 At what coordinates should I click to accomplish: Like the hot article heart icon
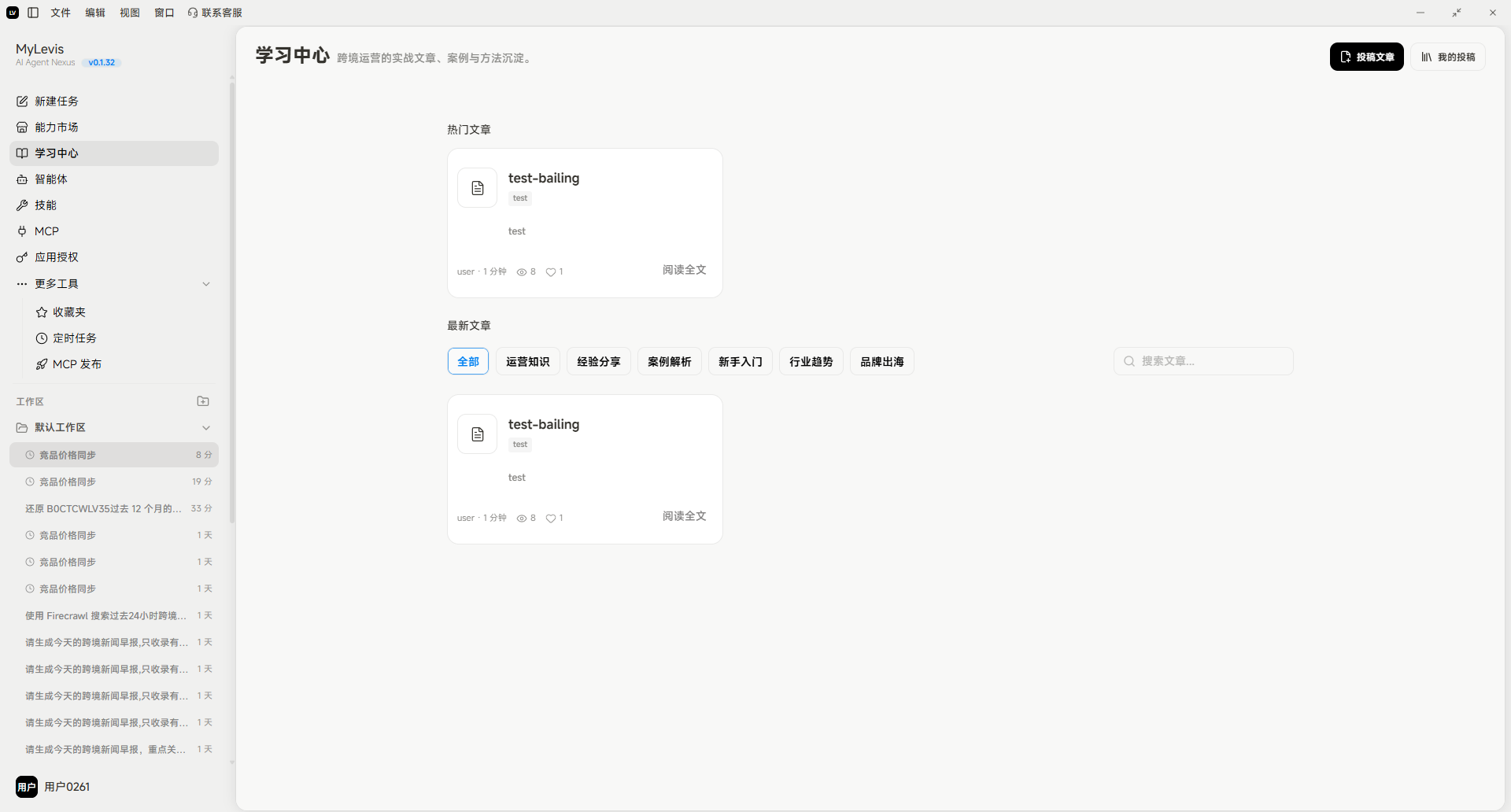tap(551, 272)
